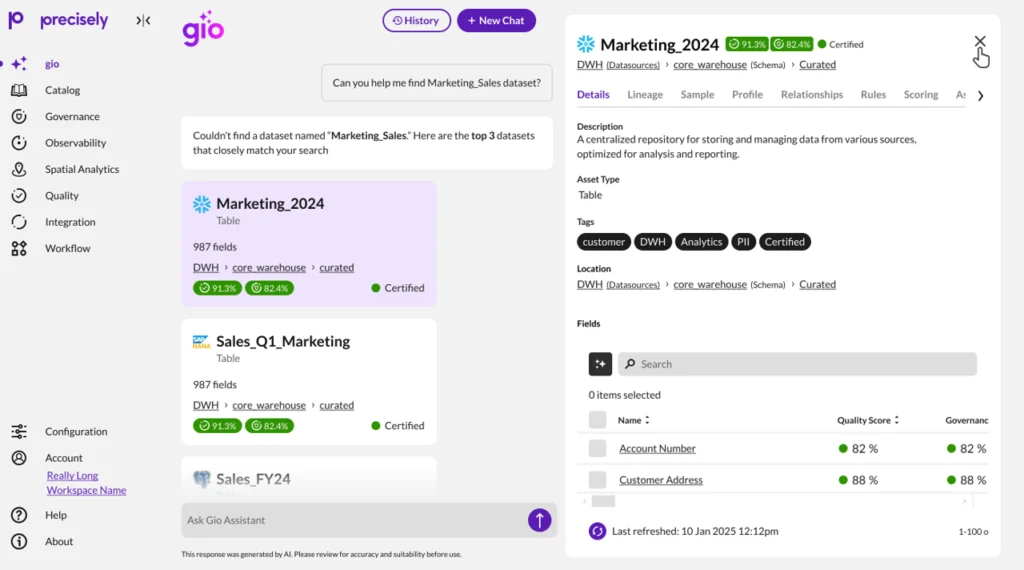The width and height of the screenshot is (1024, 570).
Task: Open the Spatial Analytics sidebar icon
Action: pos(19,169)
